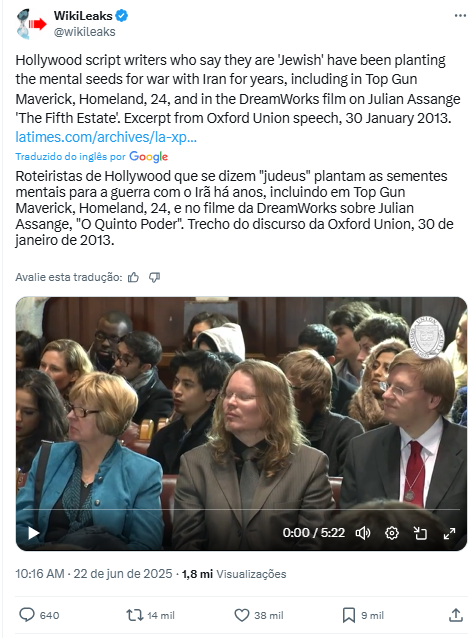Click the video progress bar
The width and height of the screenshot is (472, 638).
click(241, 509)
